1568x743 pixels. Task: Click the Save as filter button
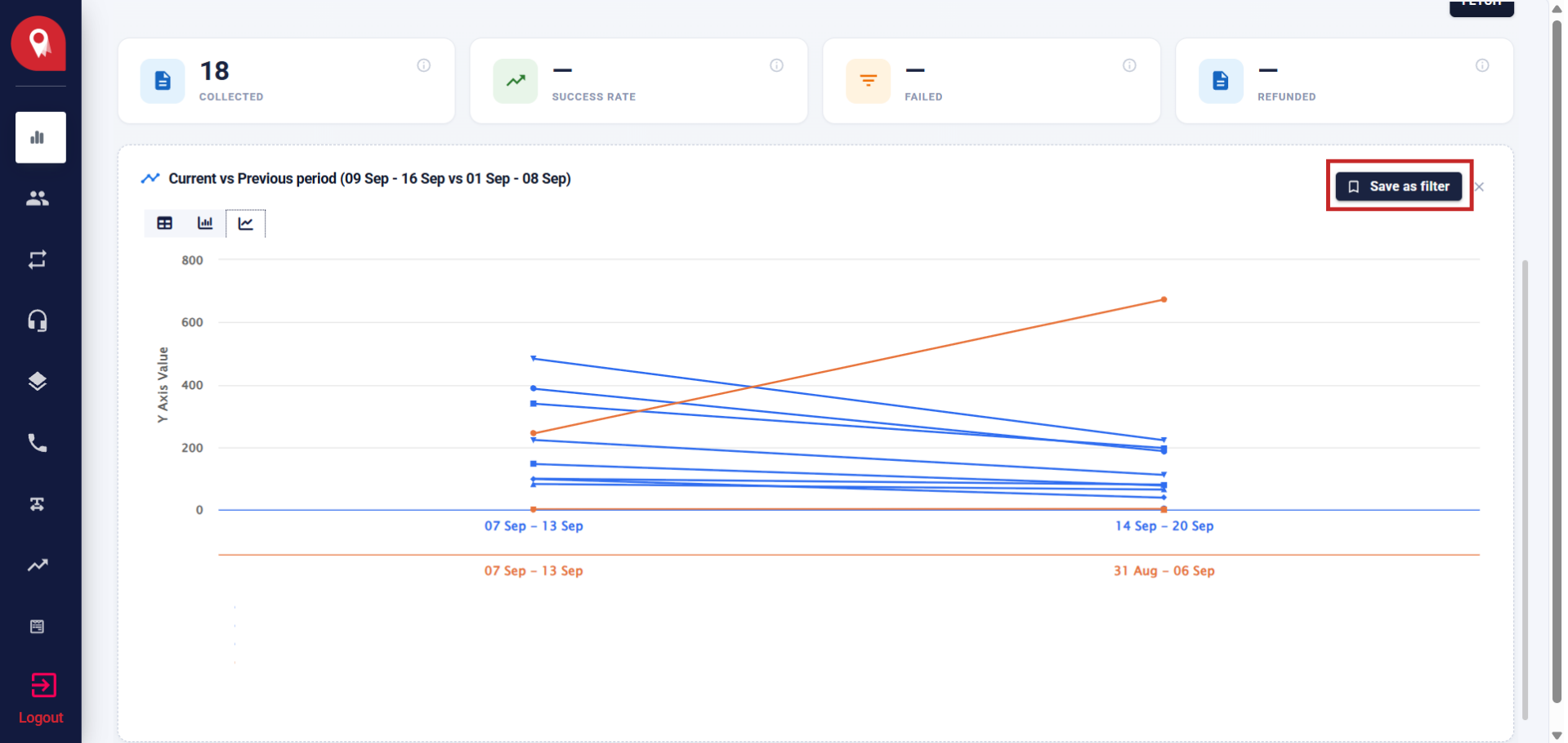1399,186
